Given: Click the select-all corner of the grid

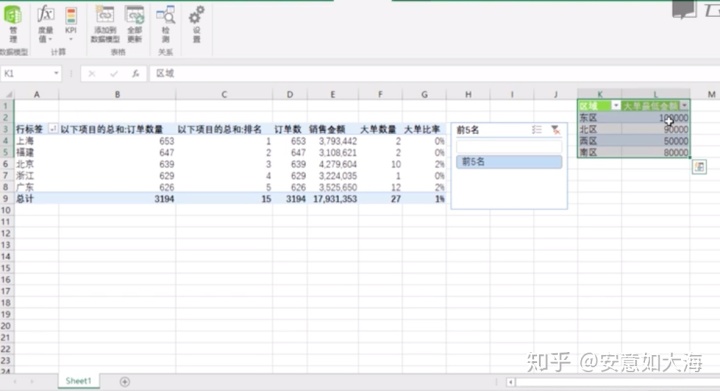Looking at the screenshot, I should tap(8, 95).
